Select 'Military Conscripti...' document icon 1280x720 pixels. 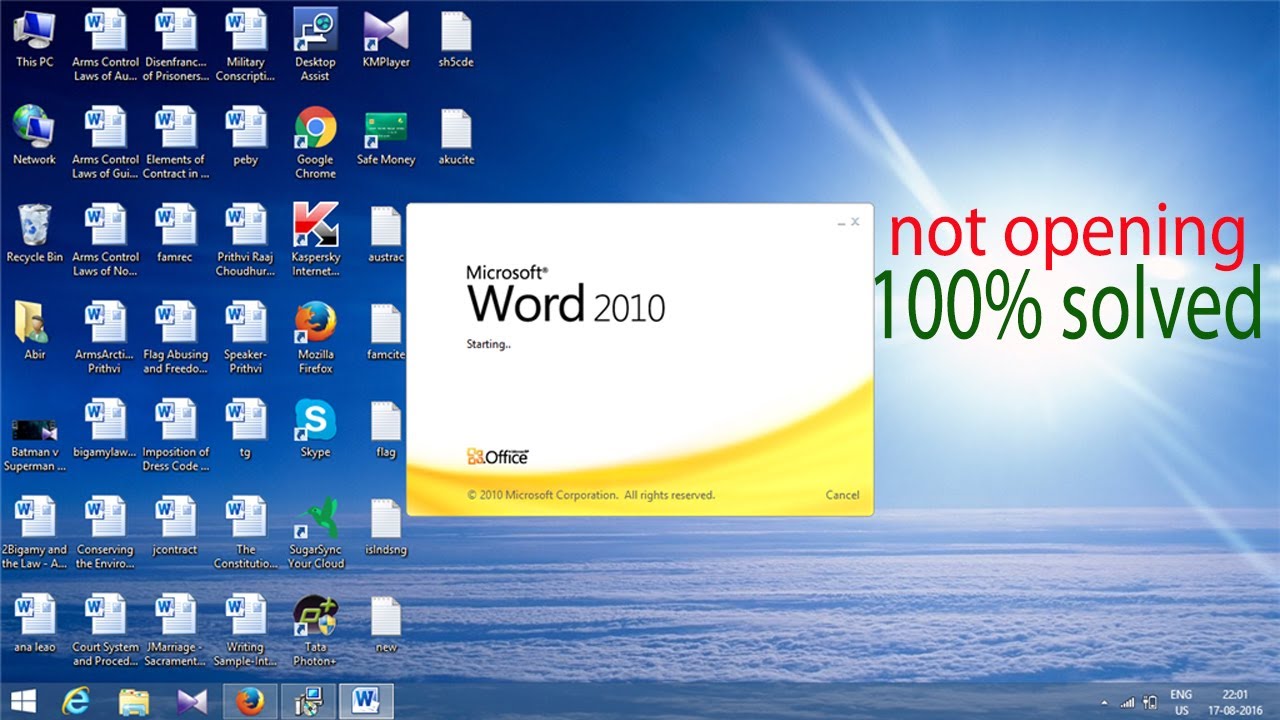click(x=245, y=46)
